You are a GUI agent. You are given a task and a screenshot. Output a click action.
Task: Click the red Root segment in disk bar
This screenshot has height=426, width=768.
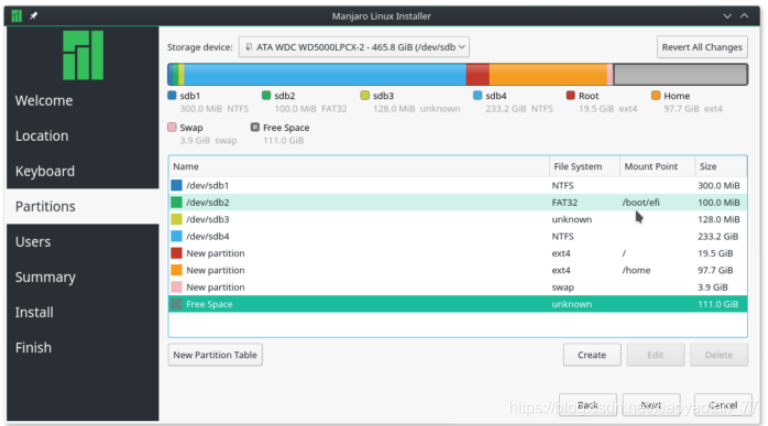click(x=478, y=75)
